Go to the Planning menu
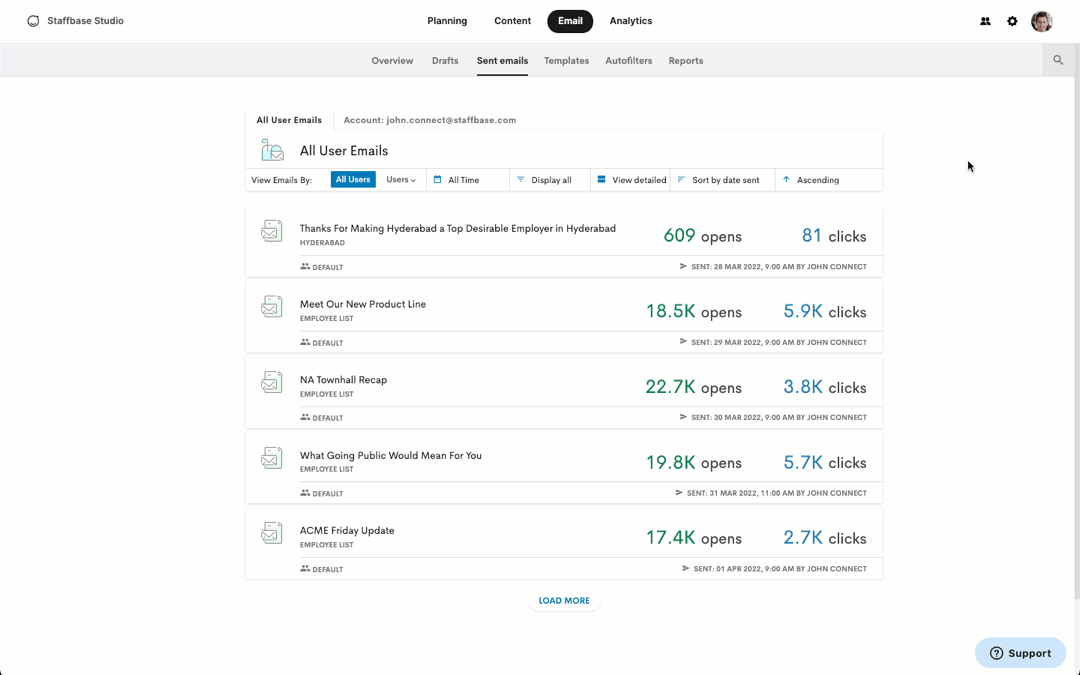The width and height of the screenshot is (1080, 675). coord(447,21)
